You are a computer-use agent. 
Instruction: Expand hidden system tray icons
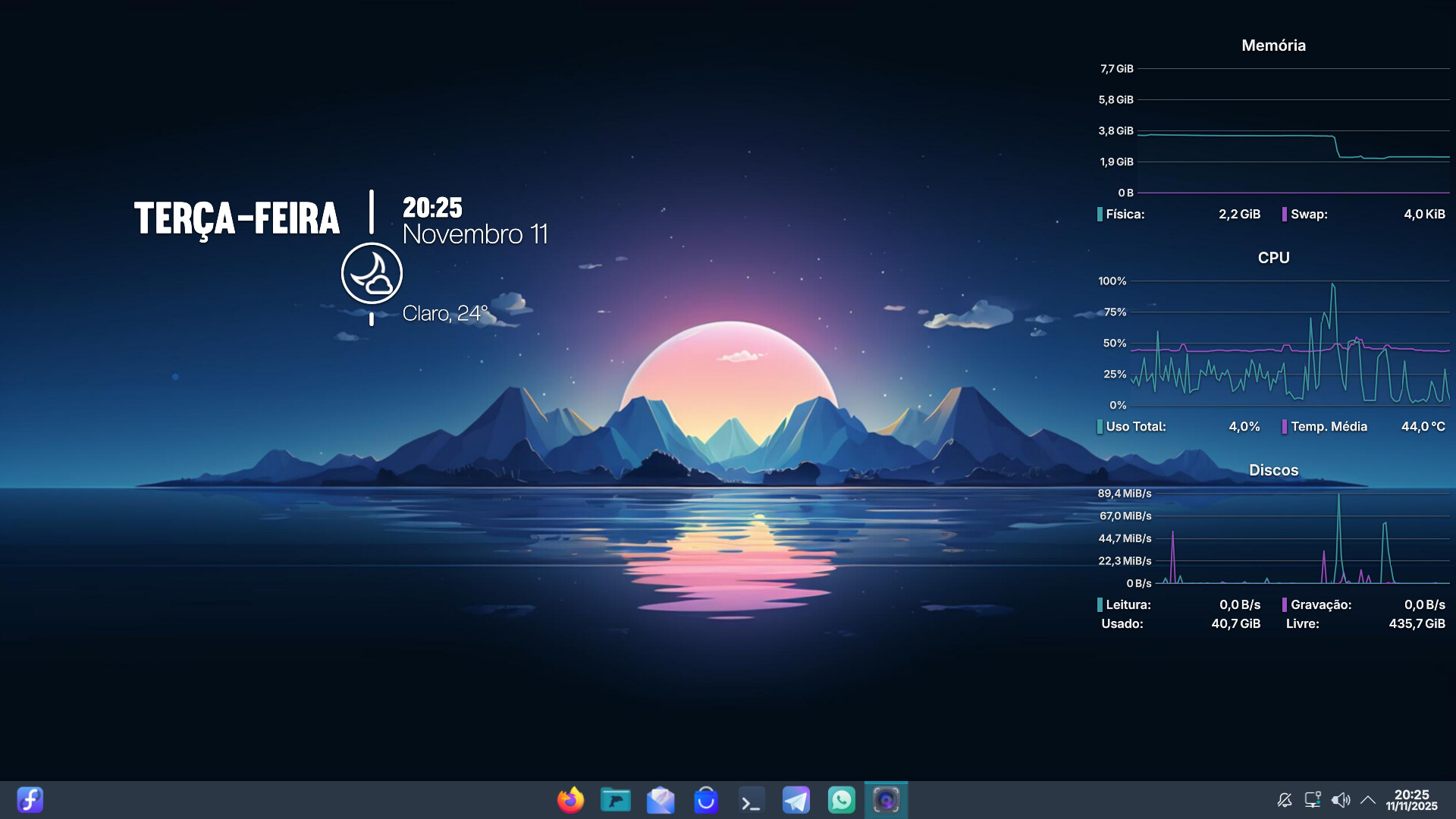[1368, 800]
